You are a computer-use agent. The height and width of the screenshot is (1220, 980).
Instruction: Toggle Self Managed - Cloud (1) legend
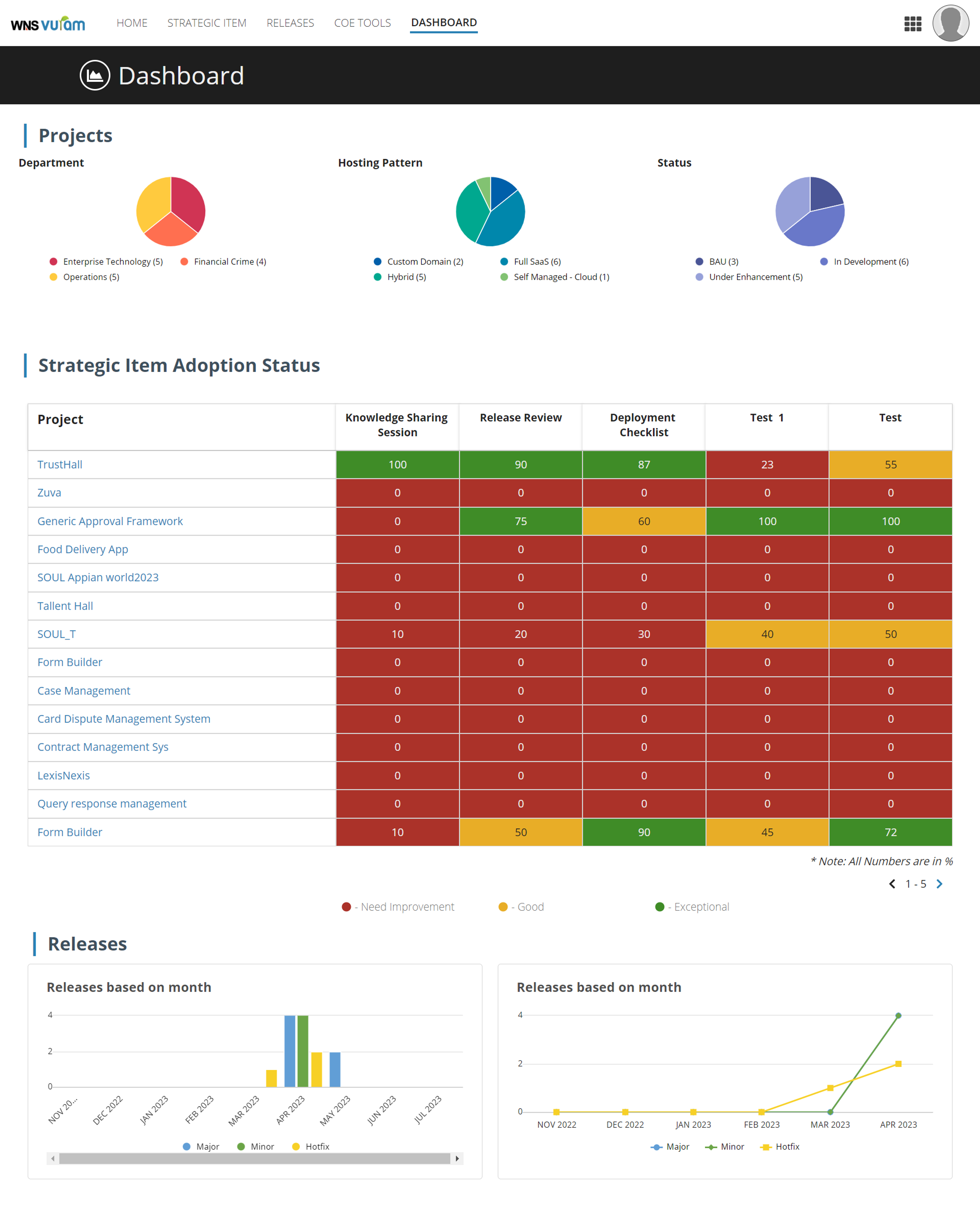(x=555, y=277)
